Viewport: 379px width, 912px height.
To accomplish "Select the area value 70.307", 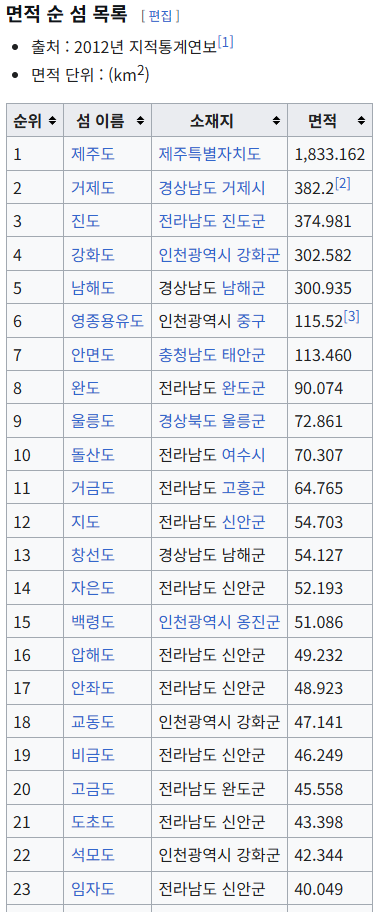I will [x=319, y=455].
